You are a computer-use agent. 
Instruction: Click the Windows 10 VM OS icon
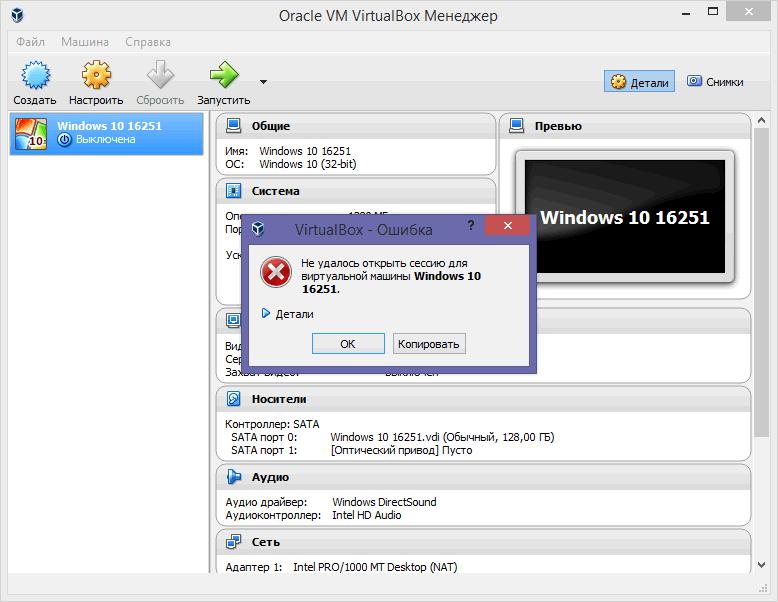click(x=31, y=134)
